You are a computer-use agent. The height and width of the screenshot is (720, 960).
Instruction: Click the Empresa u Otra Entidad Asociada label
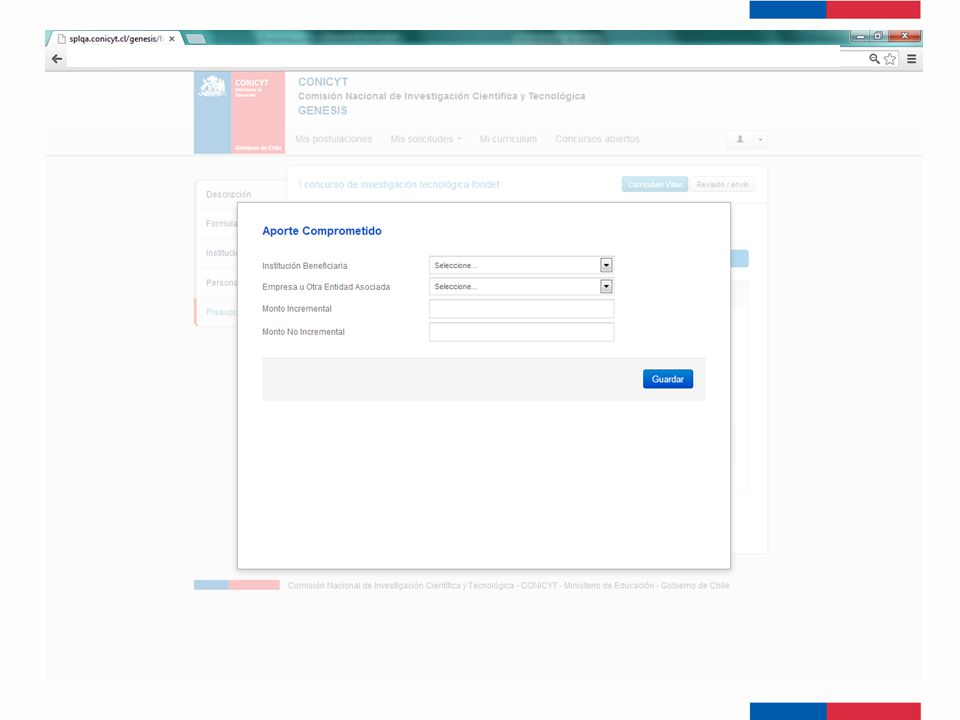coord(326,287)
